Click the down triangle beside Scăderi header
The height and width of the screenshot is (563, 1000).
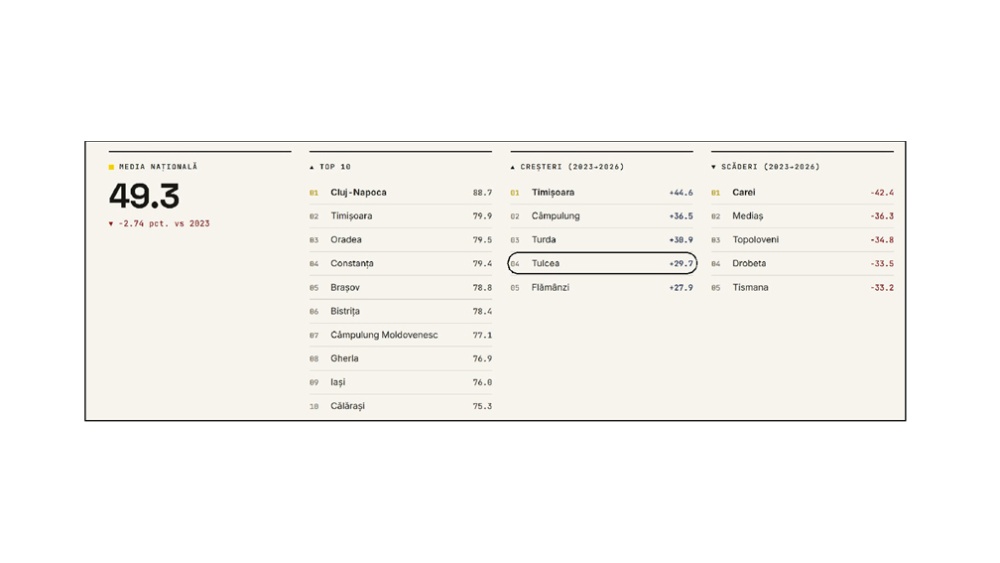click(x=714, y=167)
